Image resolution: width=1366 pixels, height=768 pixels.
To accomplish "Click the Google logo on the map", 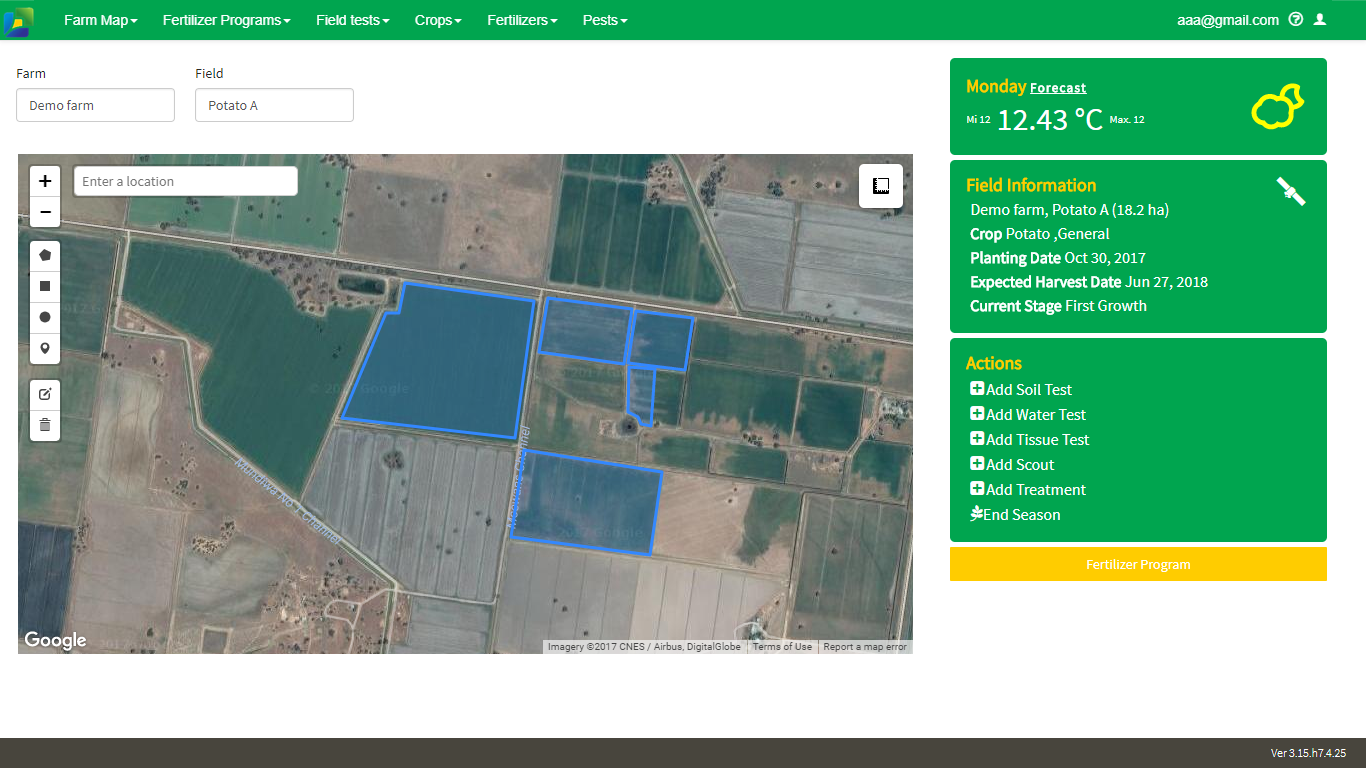I will point(55,640).
